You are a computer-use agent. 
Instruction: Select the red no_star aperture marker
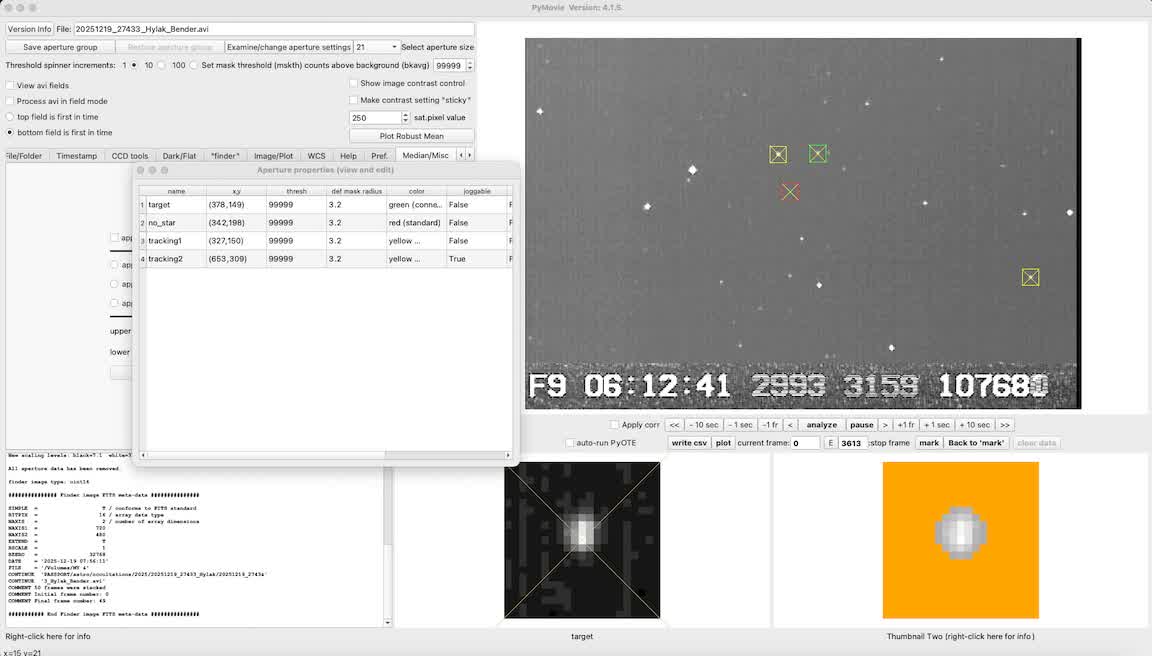[x=790, y=191]
